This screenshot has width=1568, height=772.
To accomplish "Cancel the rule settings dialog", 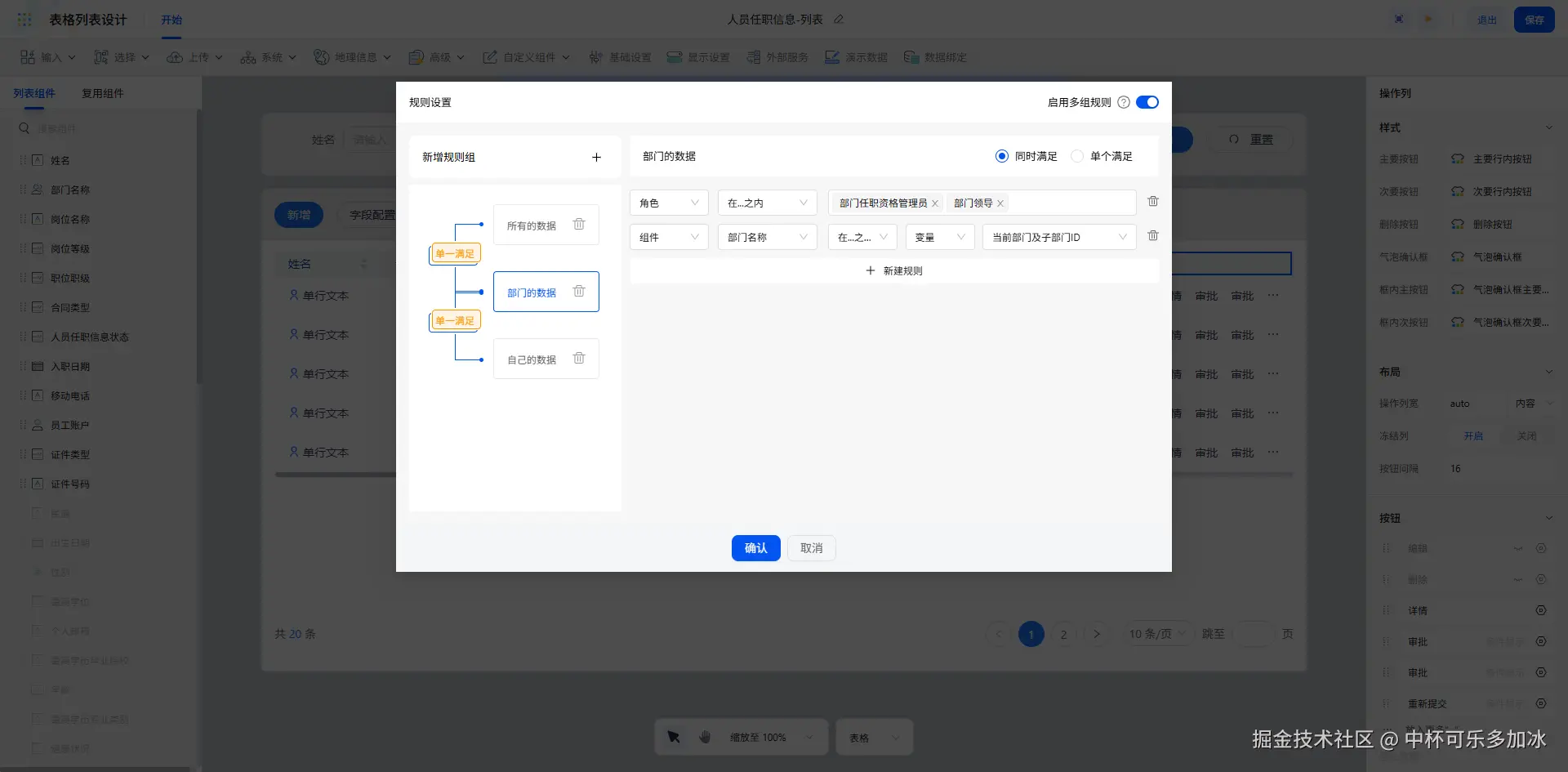I will pos(812,548).
